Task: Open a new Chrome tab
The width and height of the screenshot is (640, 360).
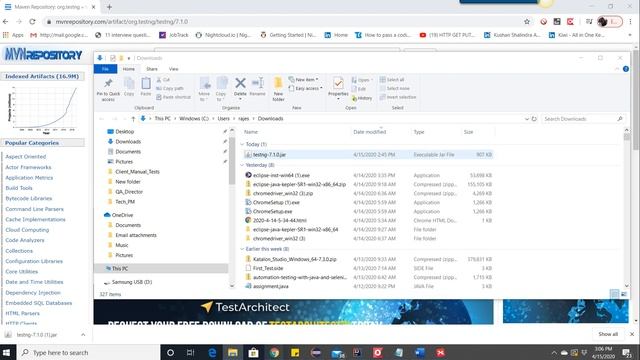Action: pos(109,7)
